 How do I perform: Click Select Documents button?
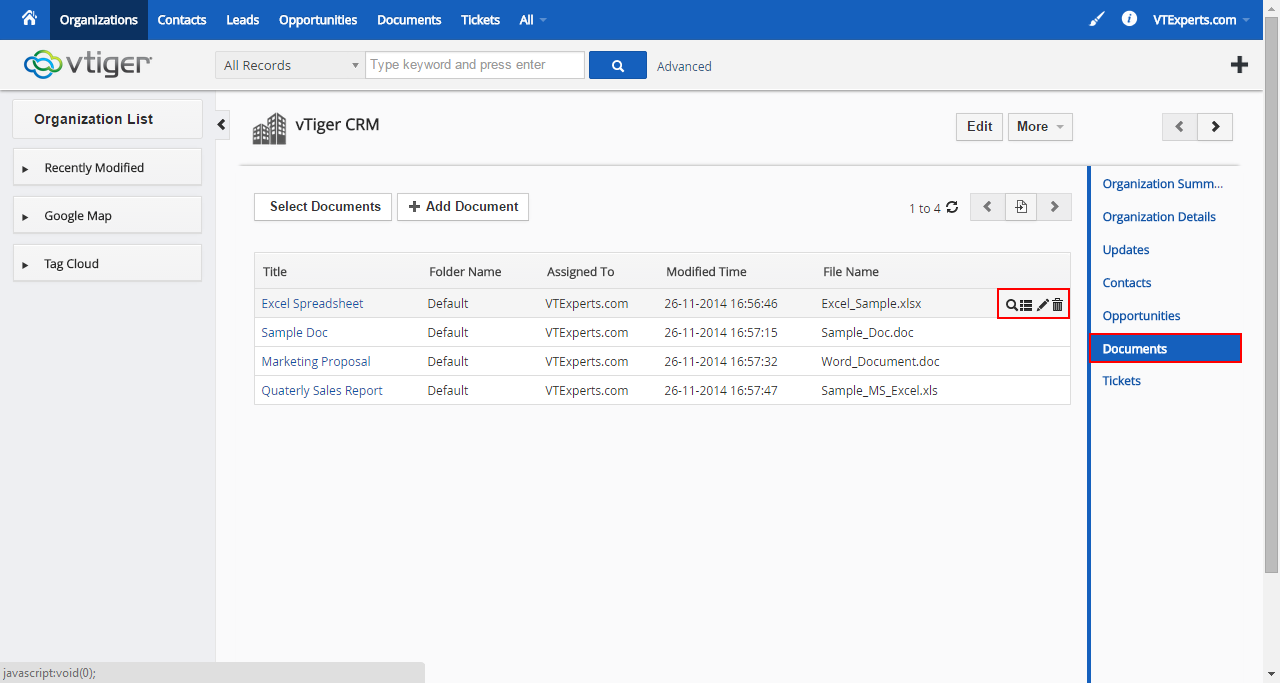point(323,207)
